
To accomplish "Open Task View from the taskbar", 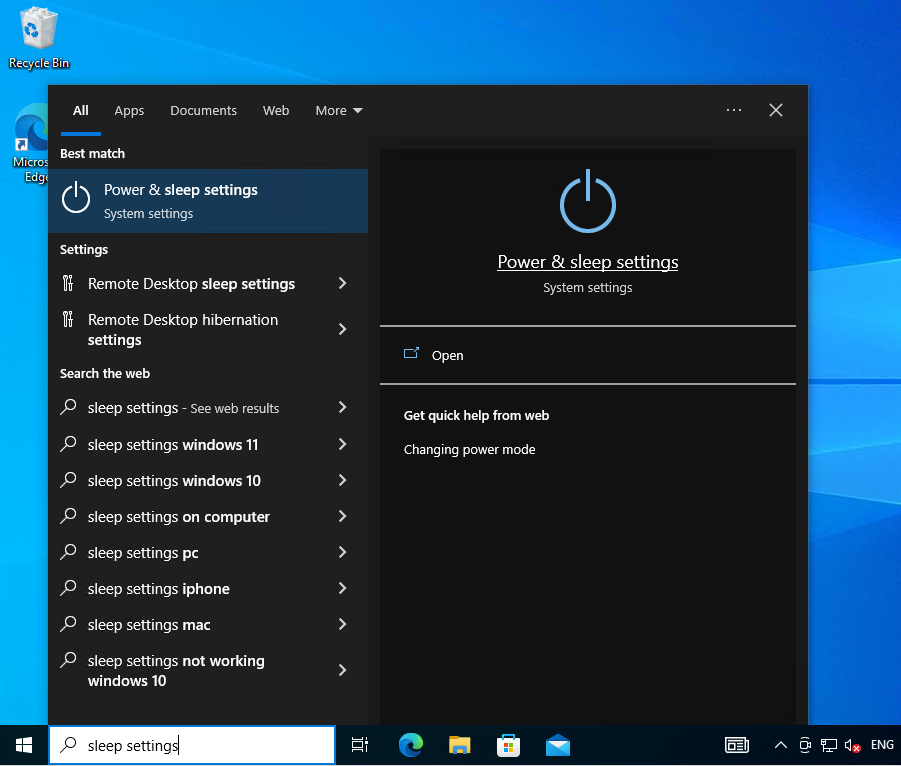I will tap(360, 745).
